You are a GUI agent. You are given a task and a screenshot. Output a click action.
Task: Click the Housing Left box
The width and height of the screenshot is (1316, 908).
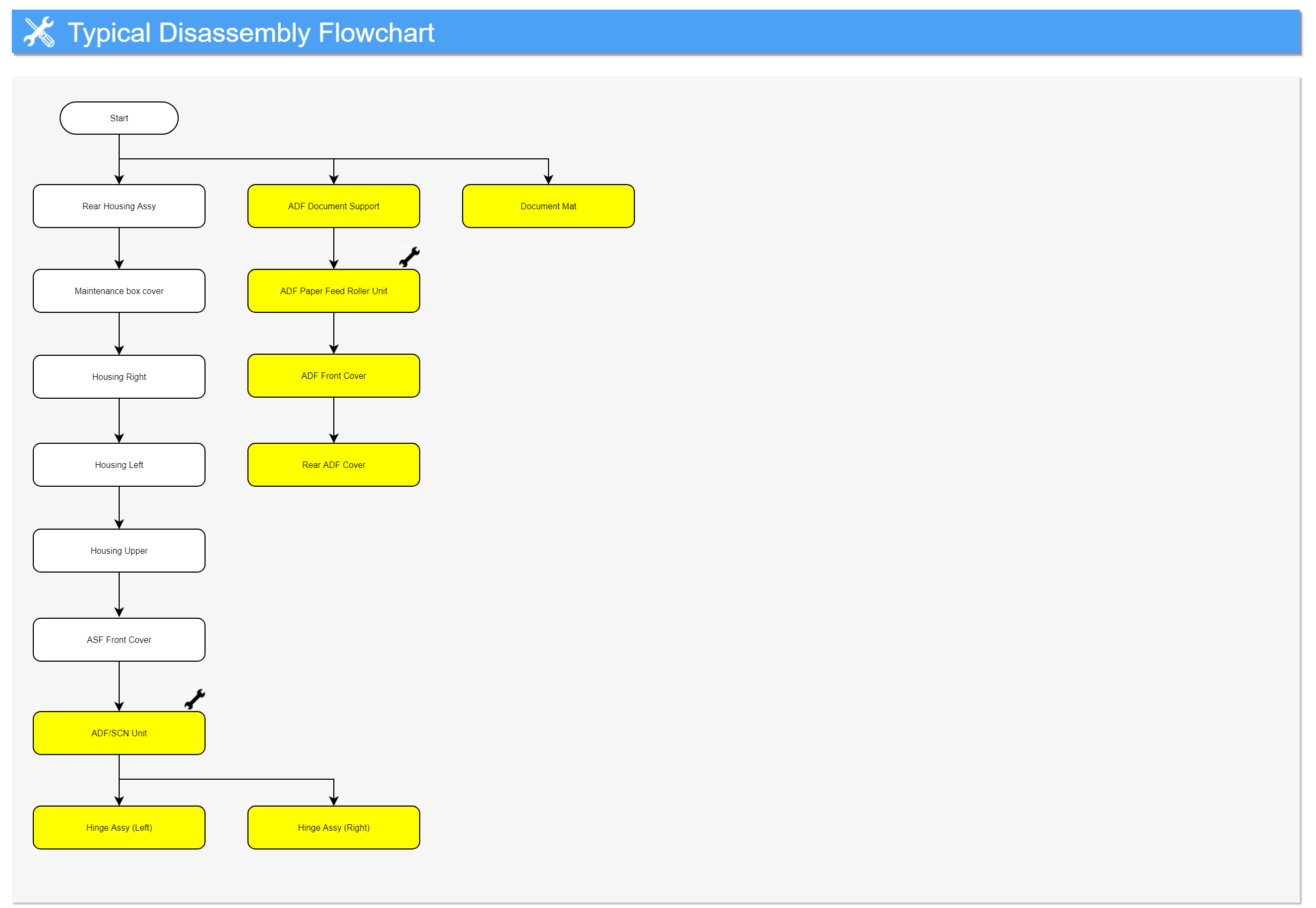119,465
